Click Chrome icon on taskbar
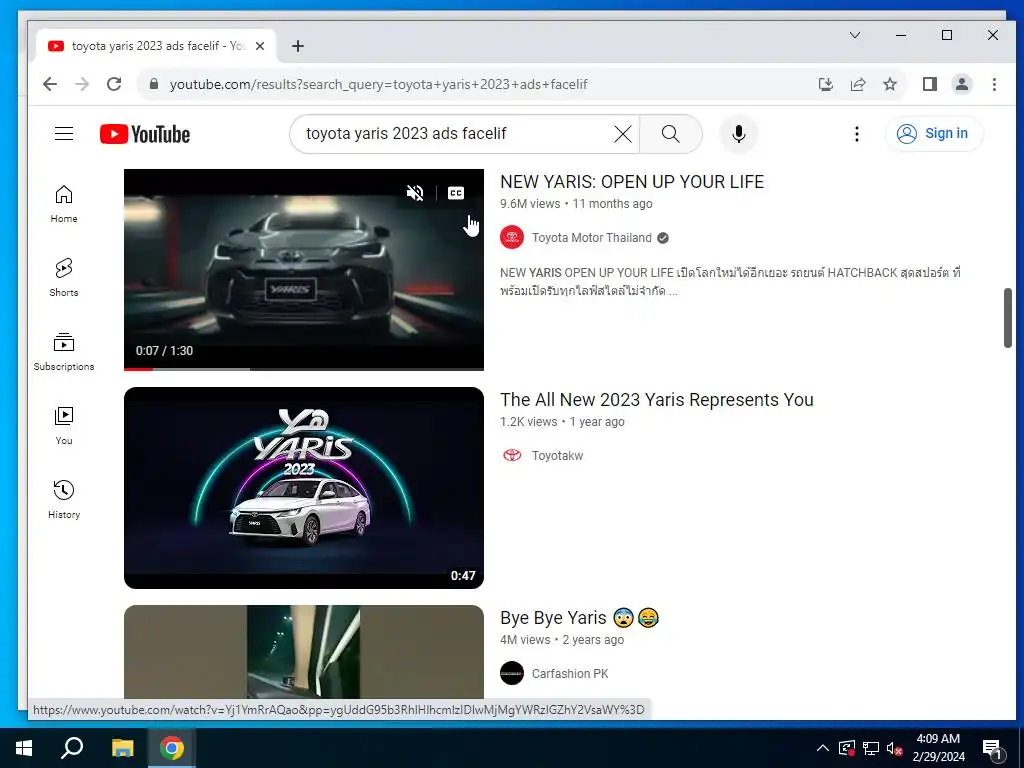 [x=172, y=748]
